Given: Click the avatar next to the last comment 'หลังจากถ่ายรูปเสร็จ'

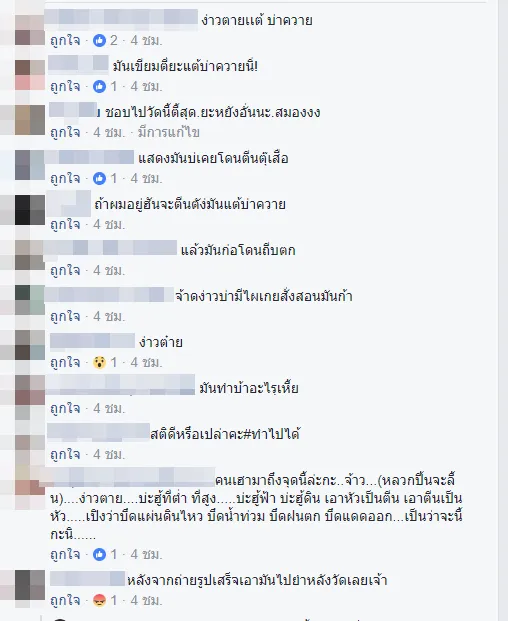Looking at the screenshot, I should (x=30, y=585).
